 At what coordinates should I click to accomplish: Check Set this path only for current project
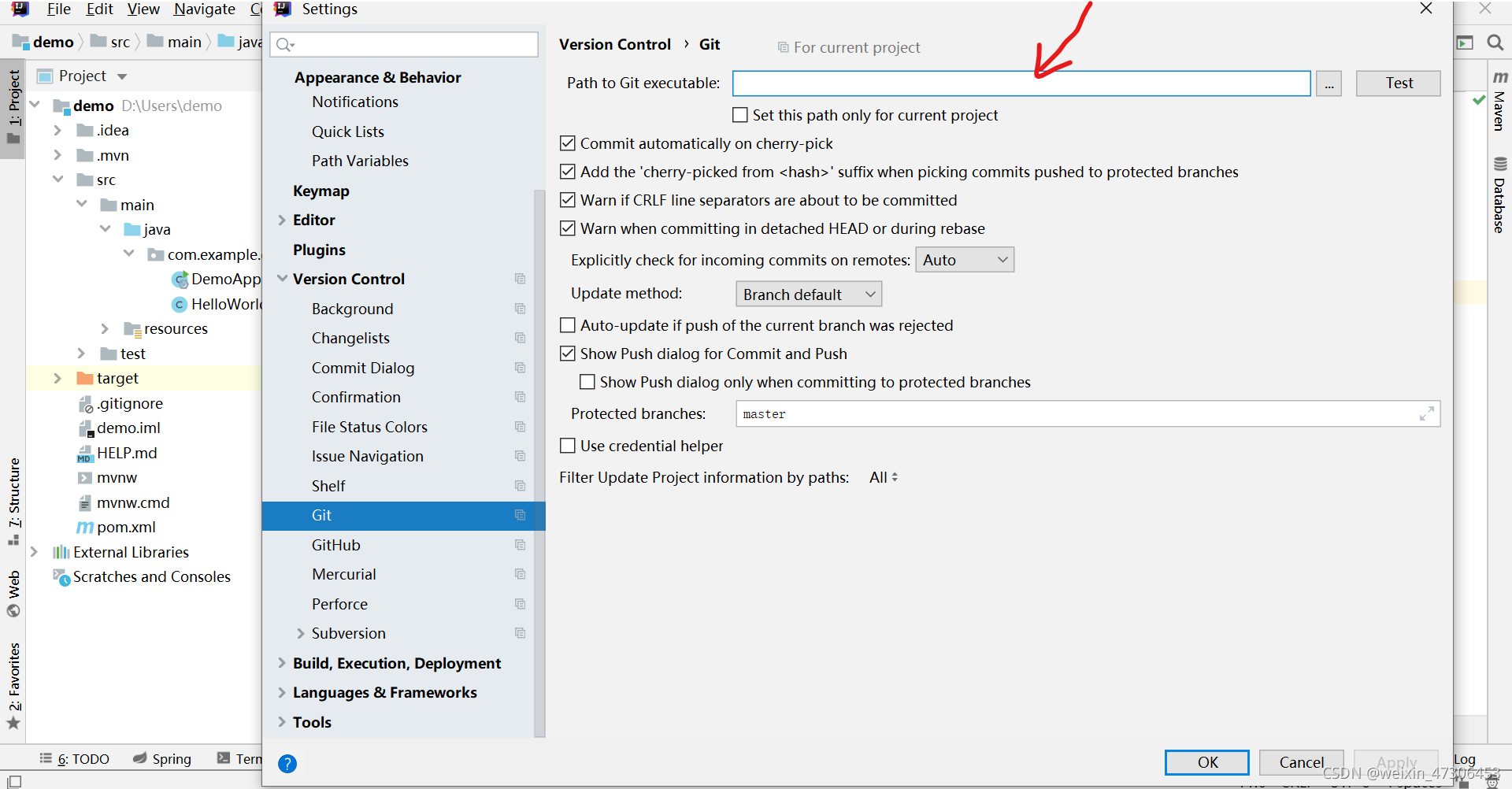point(740,115)
